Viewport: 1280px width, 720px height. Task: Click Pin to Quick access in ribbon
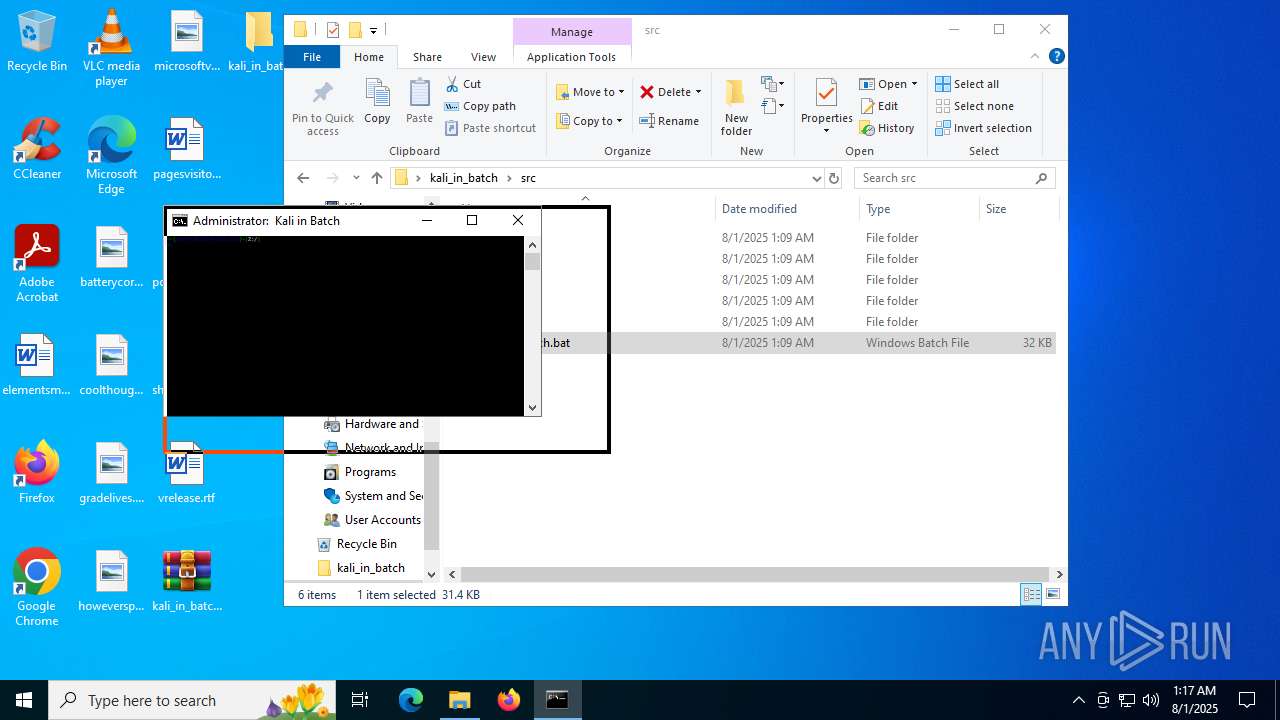coord(322,108)
